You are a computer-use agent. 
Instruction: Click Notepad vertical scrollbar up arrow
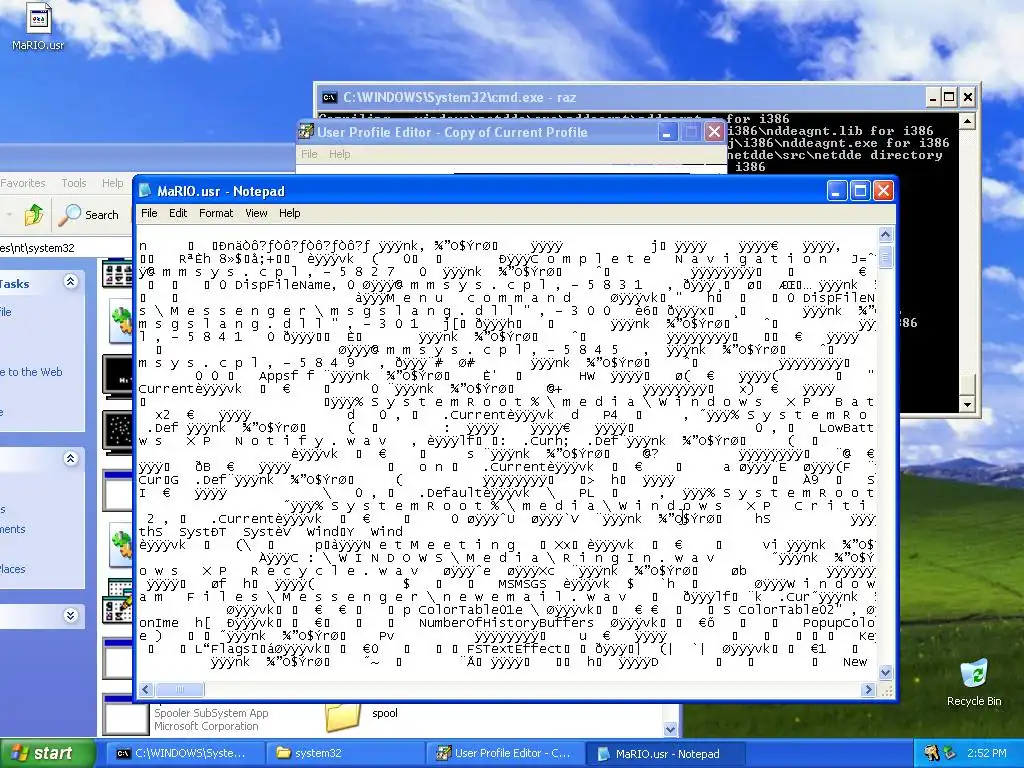886,234
